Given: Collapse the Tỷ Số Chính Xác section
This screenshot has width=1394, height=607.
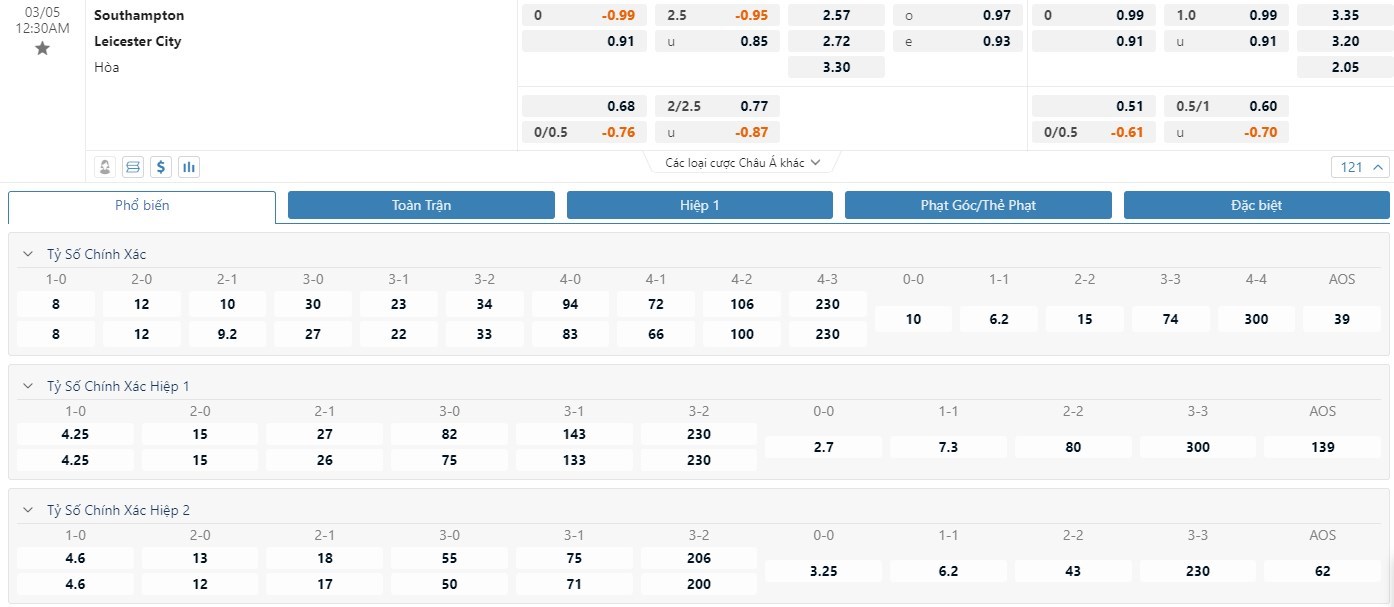Looking at the screenshot, I should click(28, 254).
